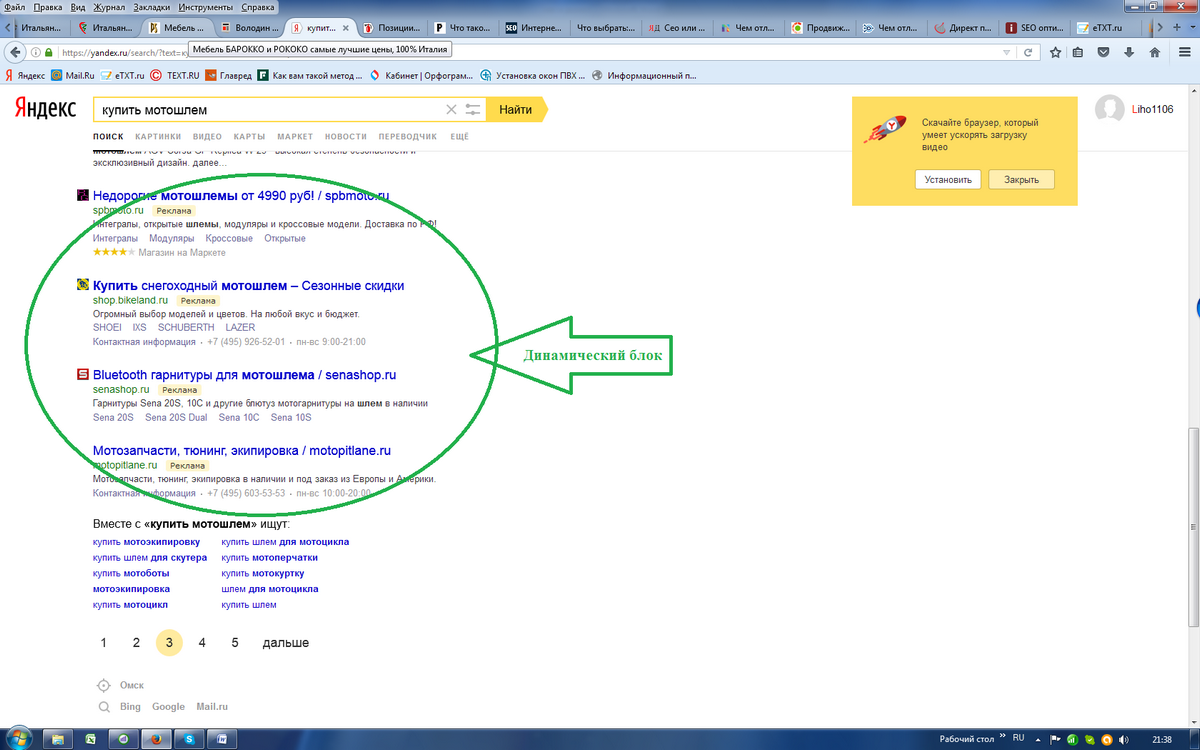1200x750 pixels.
Task: Open 'Bluetooth гарнитуры для мотошлема' result
Action: [x=244, y=375]
